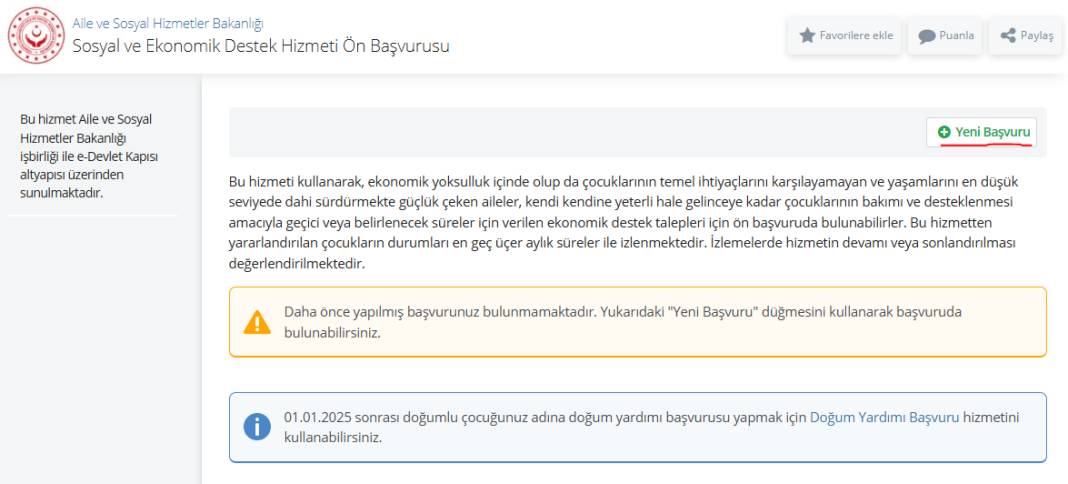The height and width of the screenshot is (484, 1068).
Task: Open the Doğum Yardımı Başvuru link
Action: [884, 417]
